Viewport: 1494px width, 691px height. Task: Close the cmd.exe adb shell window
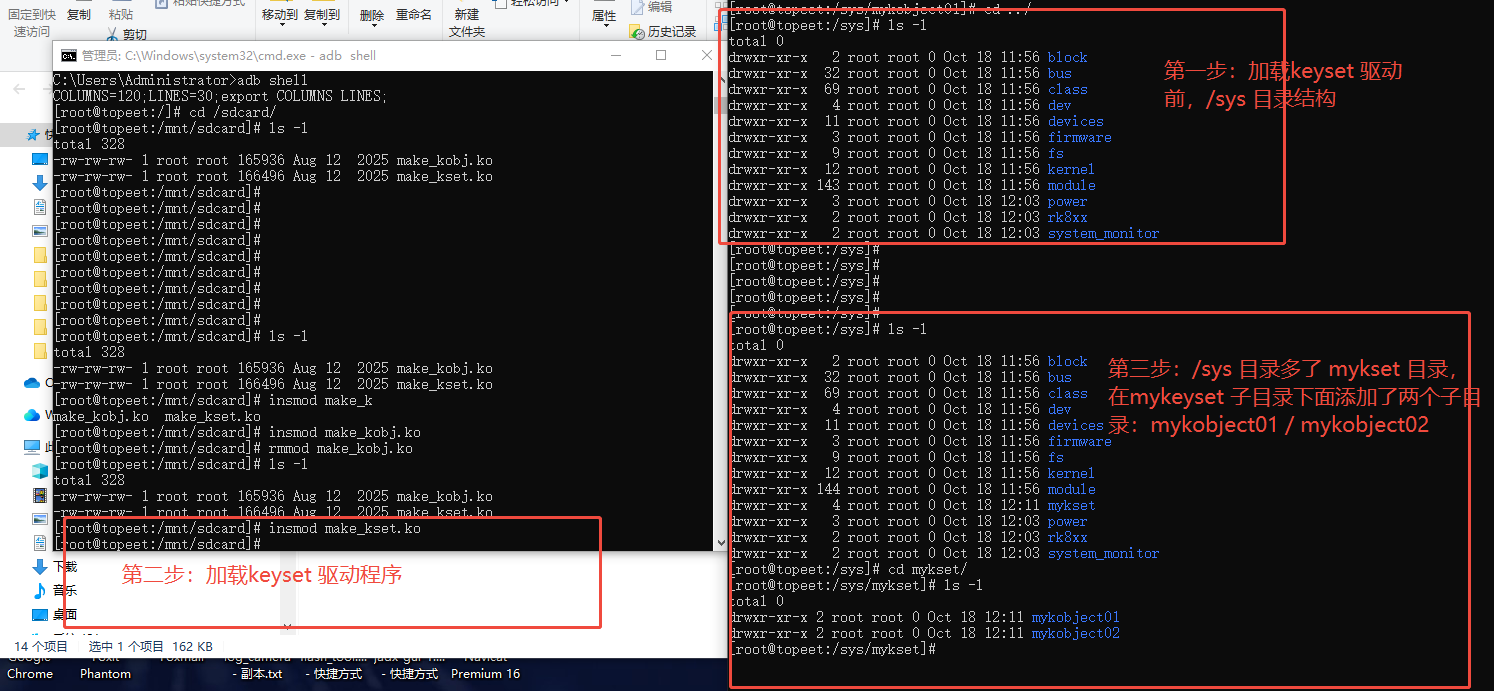point(705,56)
